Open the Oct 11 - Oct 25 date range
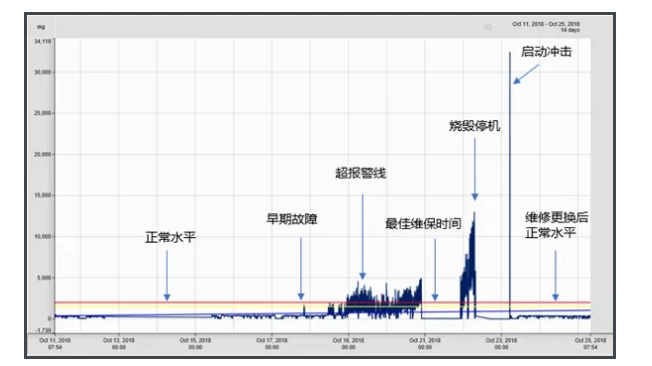The image size is (652, 366). pos(546,27)
